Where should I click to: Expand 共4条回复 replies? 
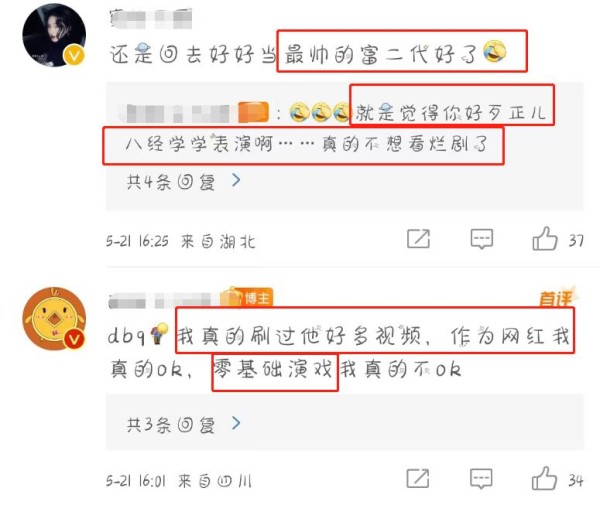click(171, 182)
